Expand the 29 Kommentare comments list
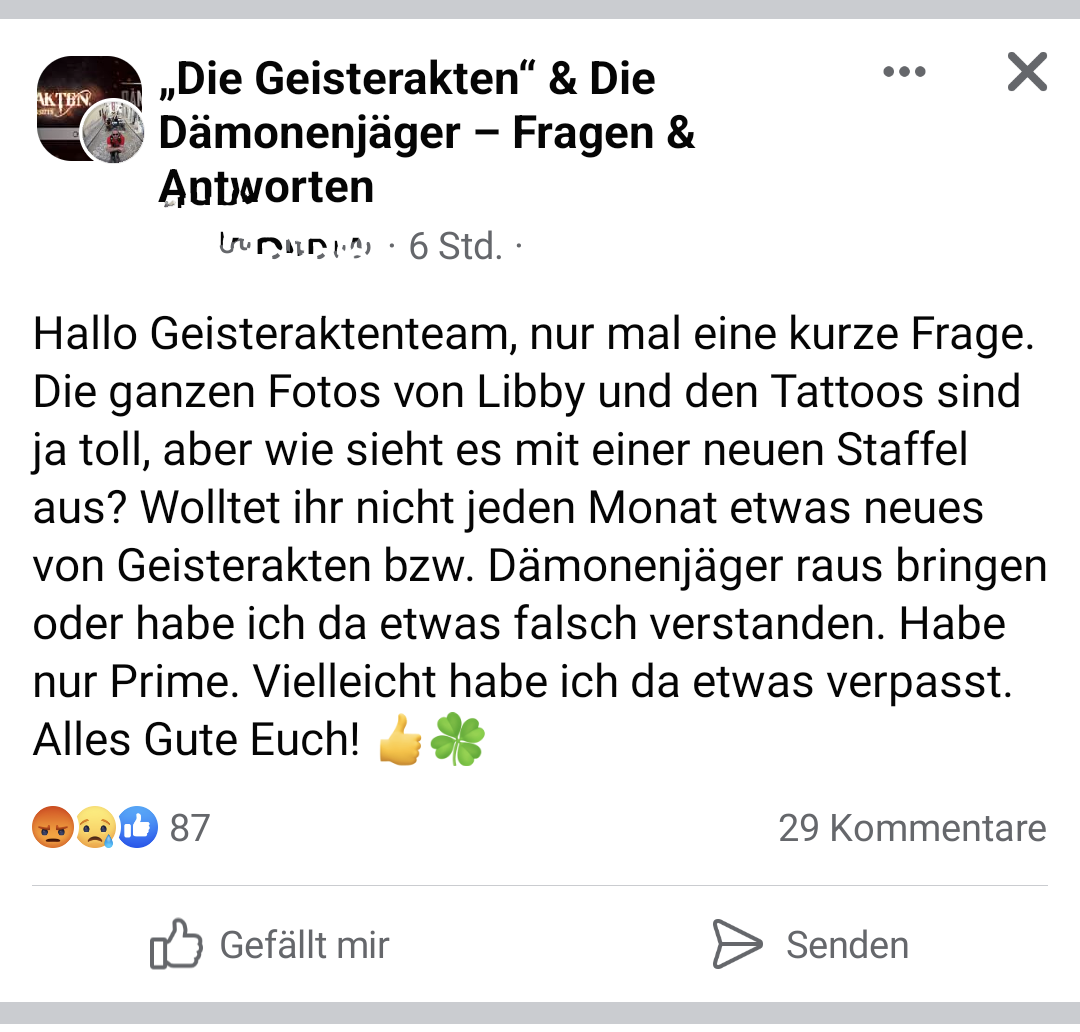Screen dimensions: 1080x1032 coord(912,828)
